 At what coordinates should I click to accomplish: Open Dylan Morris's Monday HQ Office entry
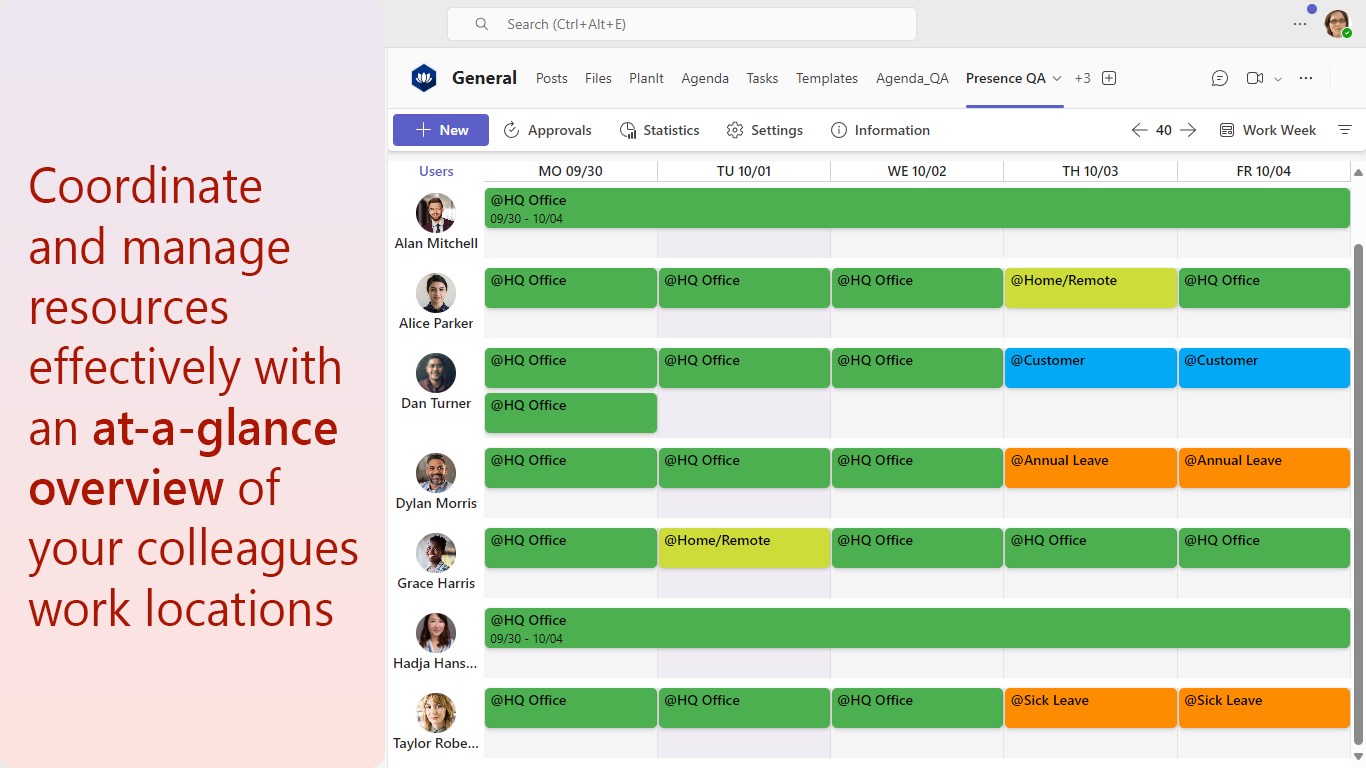coord(571,468)
